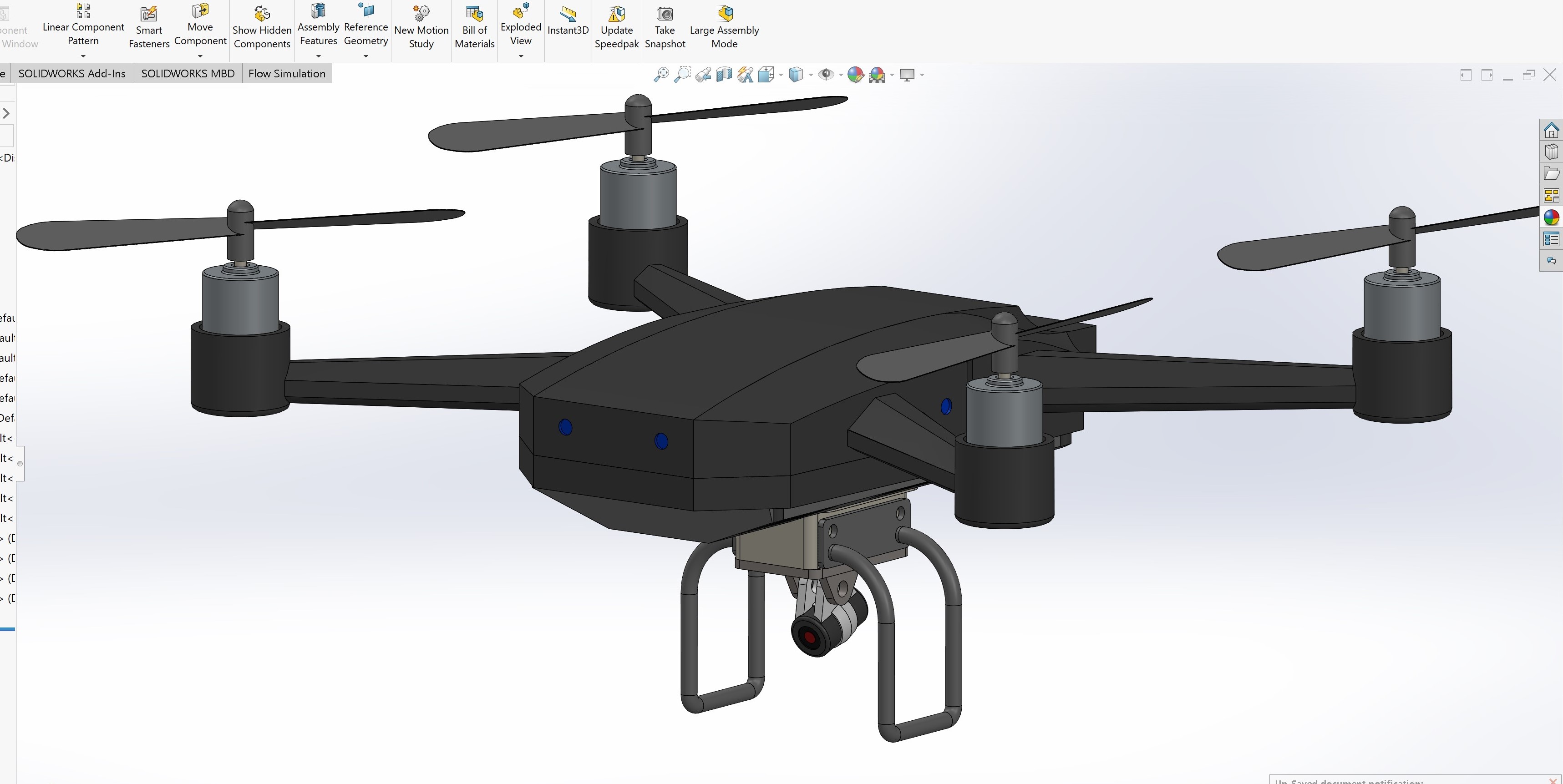Open the Smart Fasteners tool

pos(149,28)
